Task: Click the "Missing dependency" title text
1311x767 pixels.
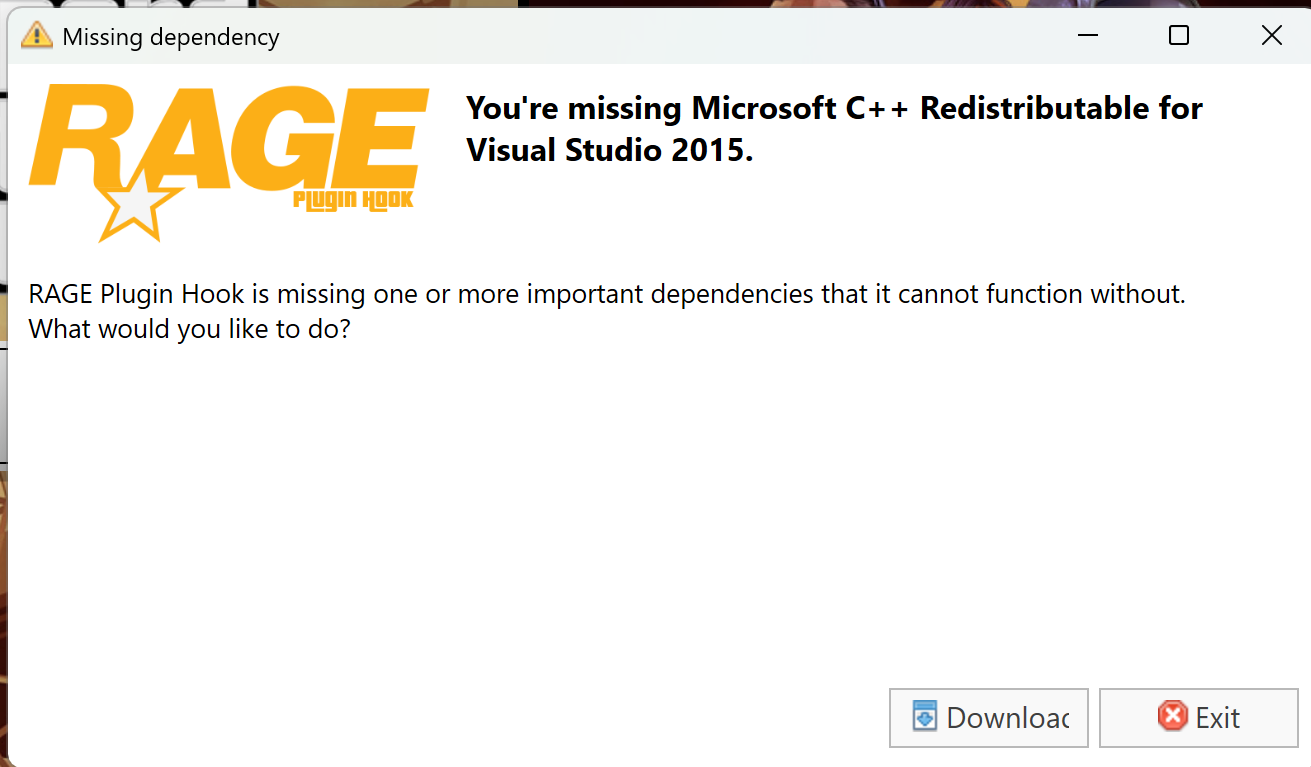Action: (x=171, y=38)
